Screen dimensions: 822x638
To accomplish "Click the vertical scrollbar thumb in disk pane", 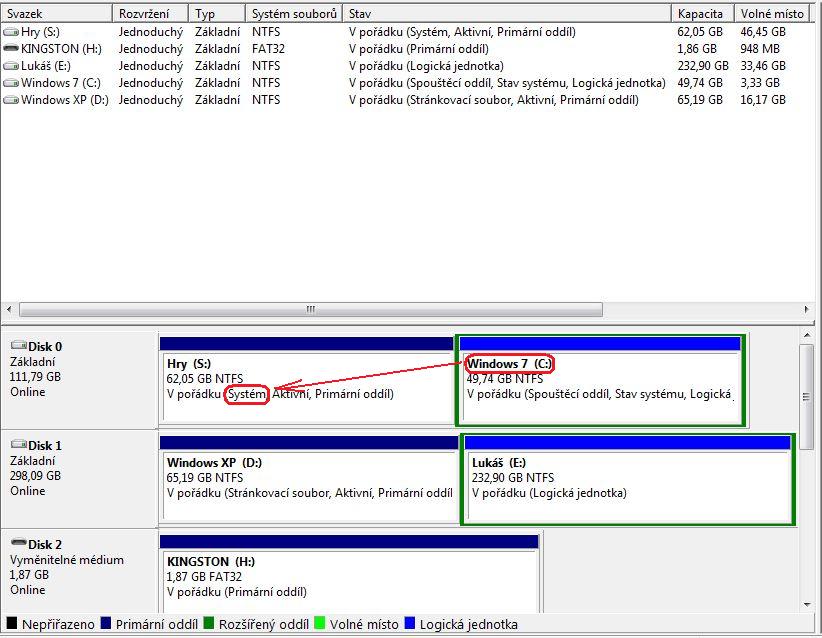I will (x=807, y=397).
